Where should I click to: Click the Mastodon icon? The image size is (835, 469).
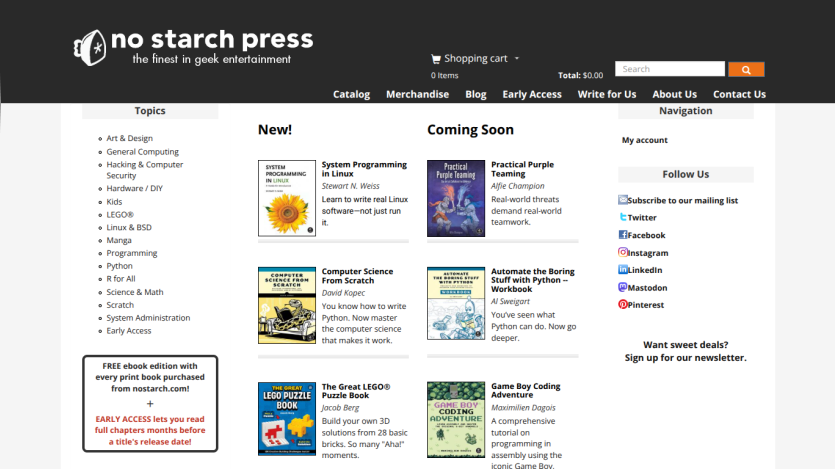[623, 287]
